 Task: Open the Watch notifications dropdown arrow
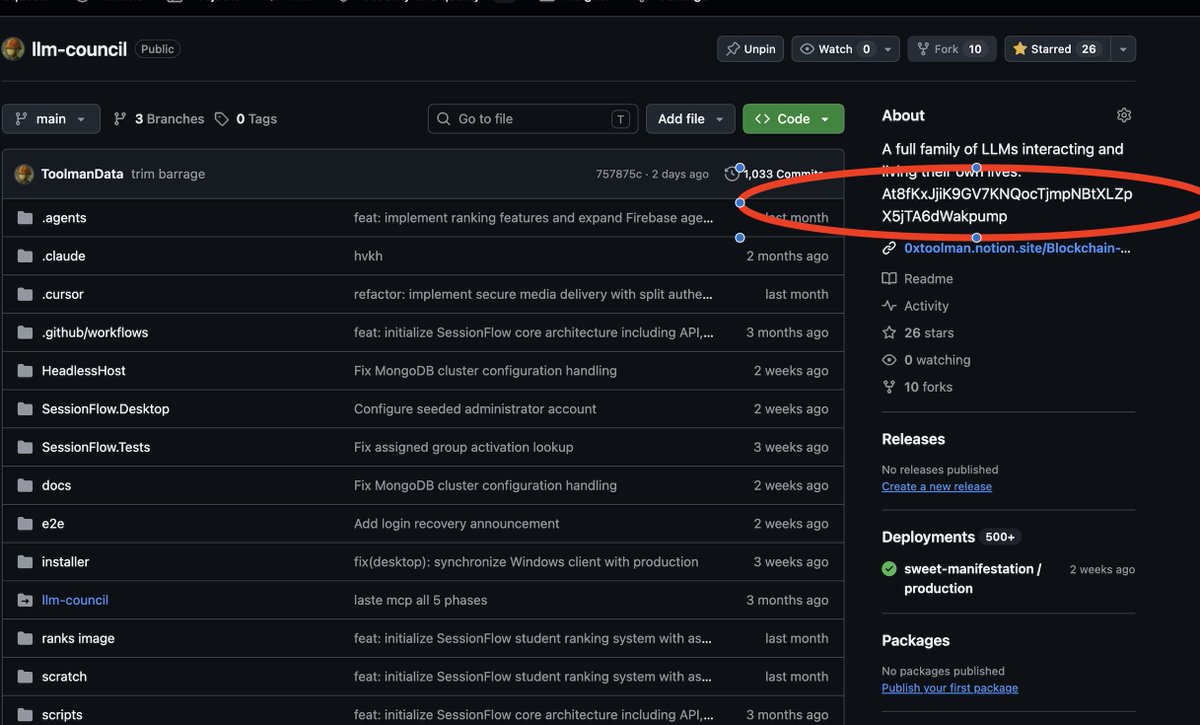tap(889, 49)
